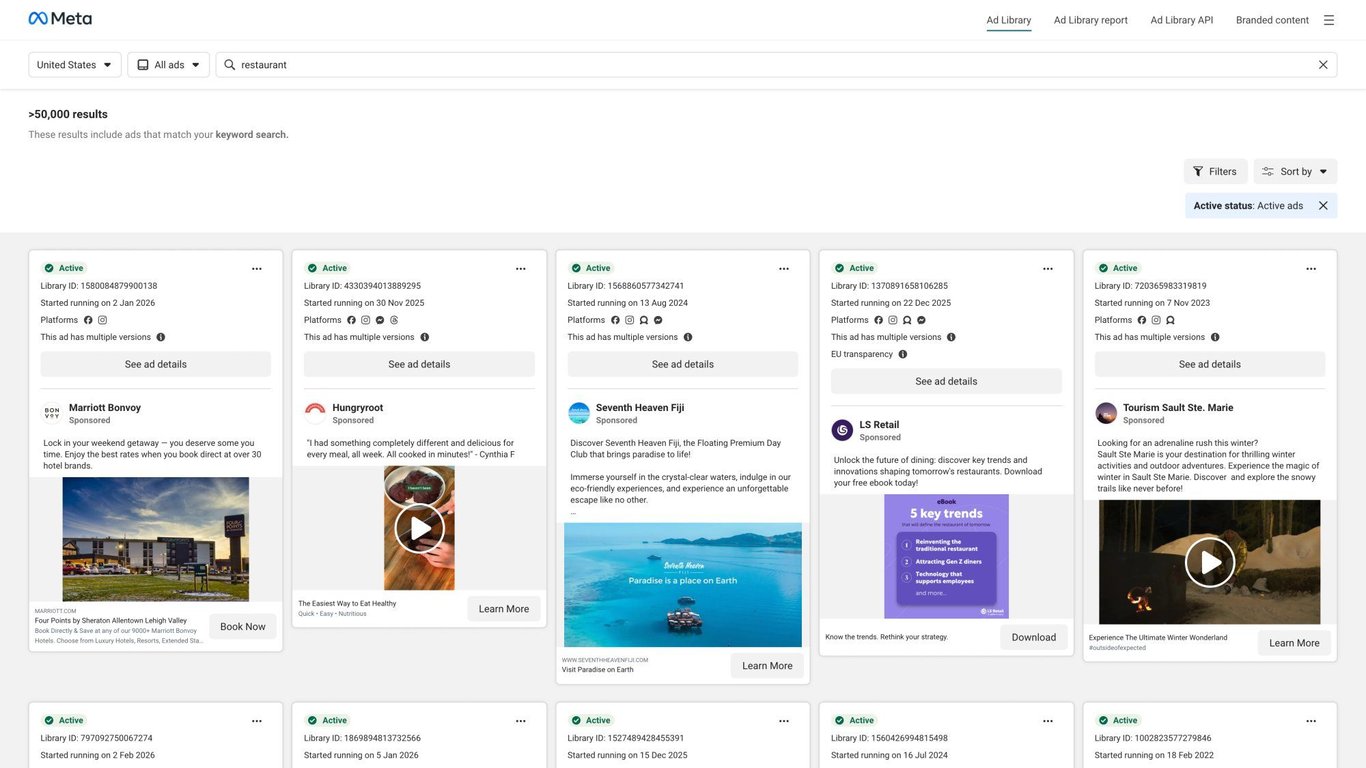1366x768 pixels.
Task: Click the Seventh Heaven Fiji ocean image
Action: click(683, 585)
